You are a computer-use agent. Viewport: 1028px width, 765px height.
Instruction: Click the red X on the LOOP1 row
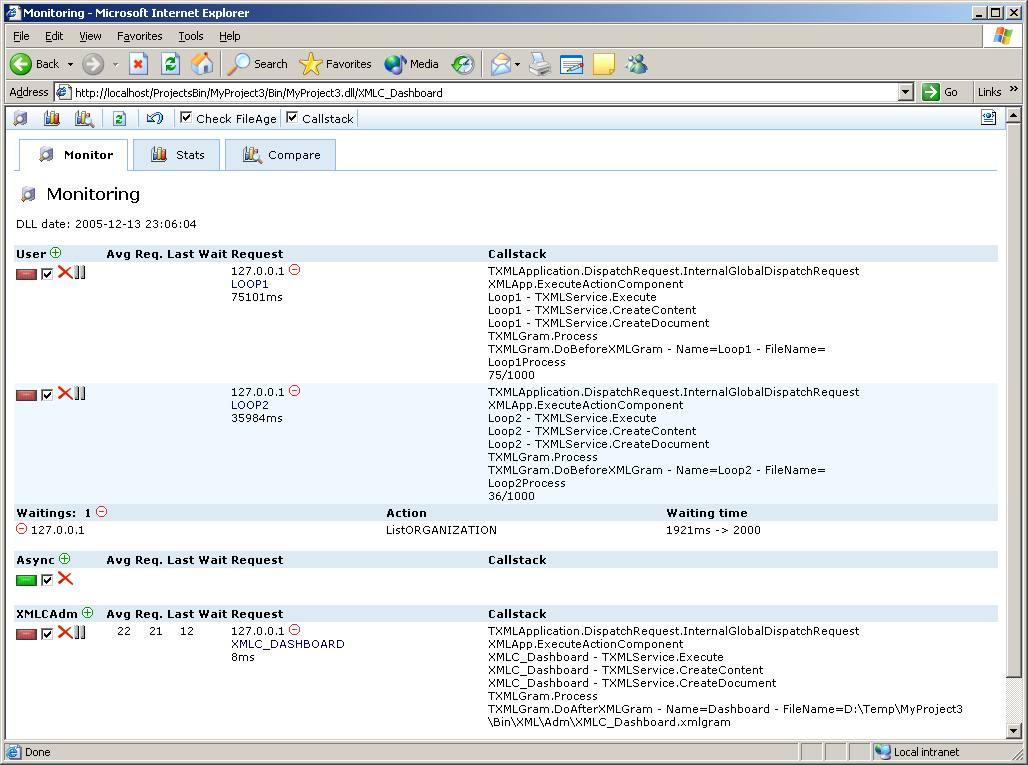pos(65,272)
